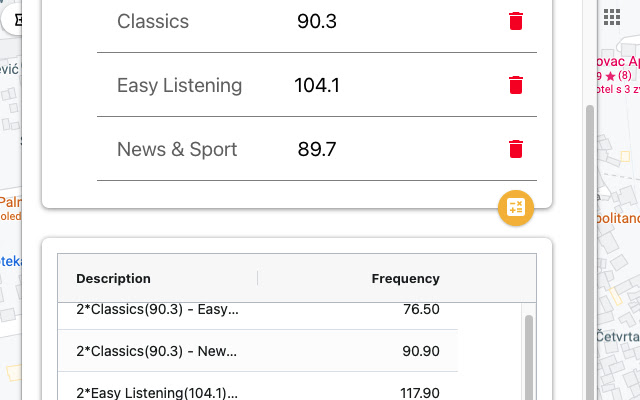
Task: Click the main panel vertical scrollbar
Action: pyautogui.click(x=590, y=252)
